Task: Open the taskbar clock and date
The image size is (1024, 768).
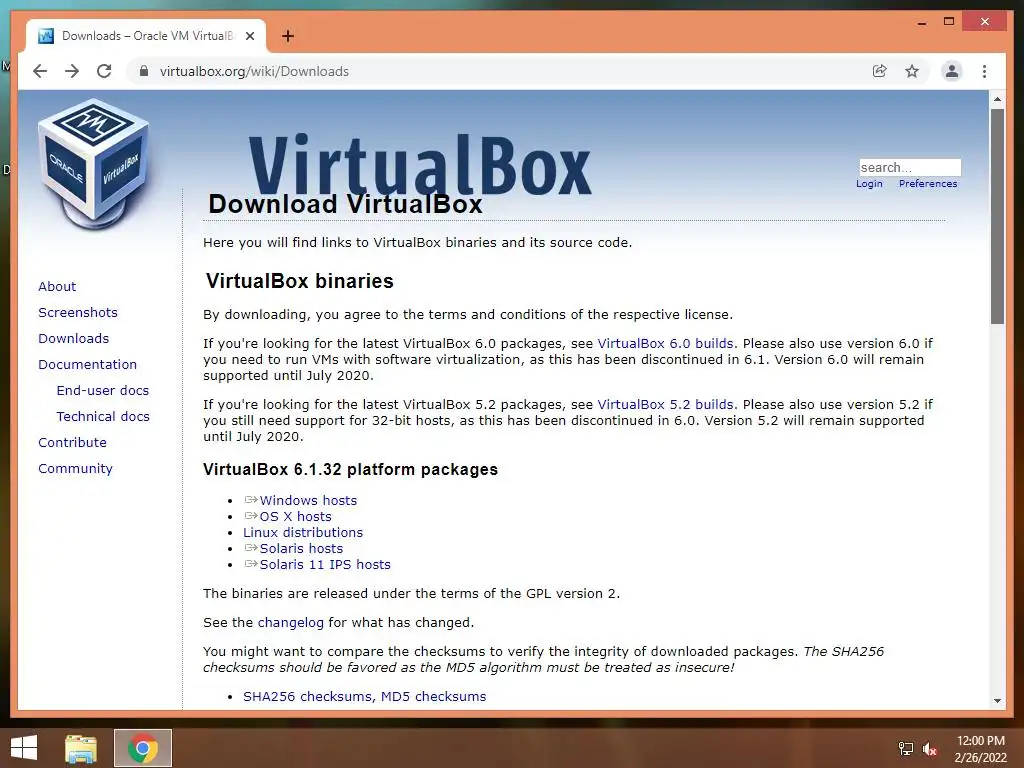Action: pos(980,749)
